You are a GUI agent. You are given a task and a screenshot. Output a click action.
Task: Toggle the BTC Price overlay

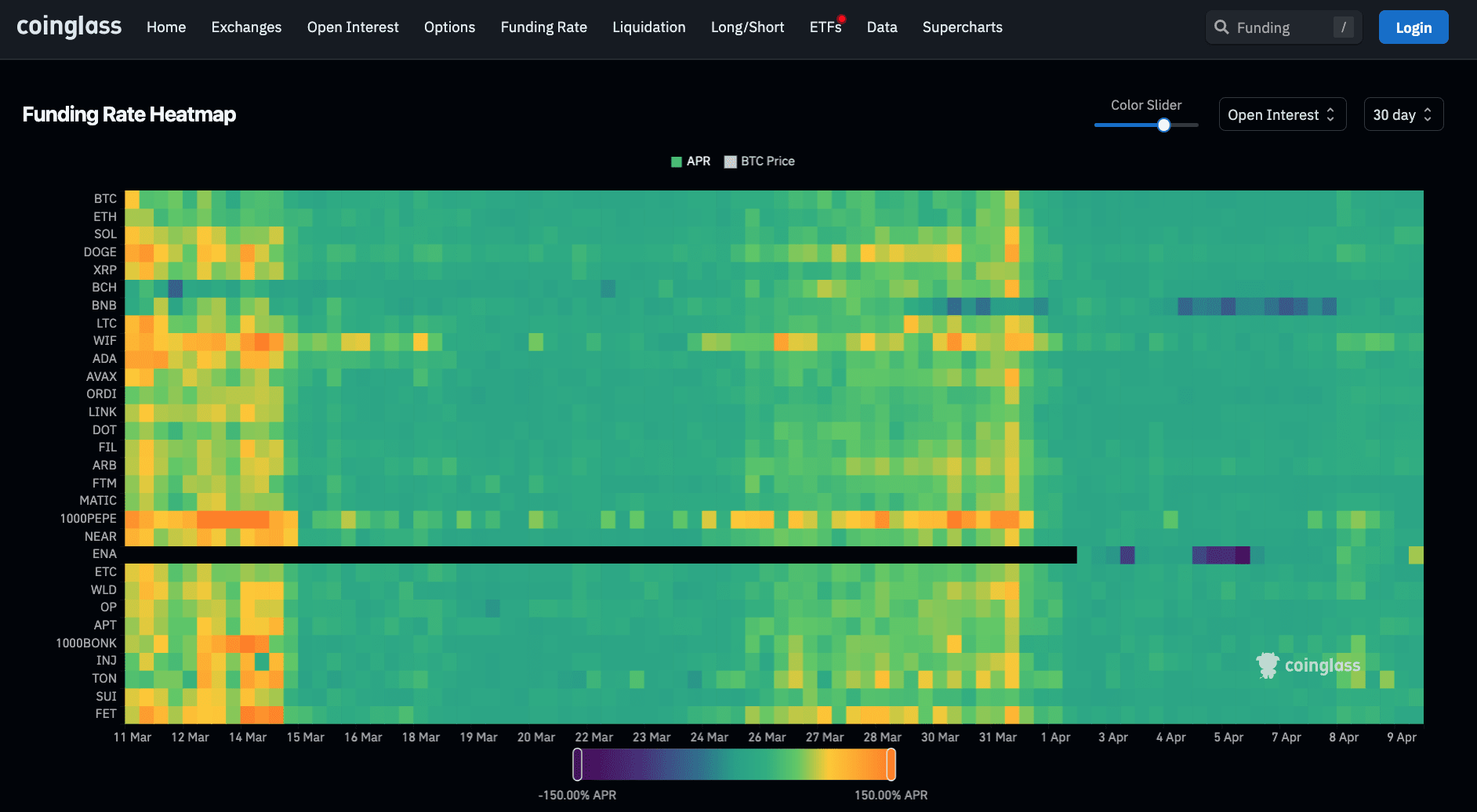click(758, 161)
